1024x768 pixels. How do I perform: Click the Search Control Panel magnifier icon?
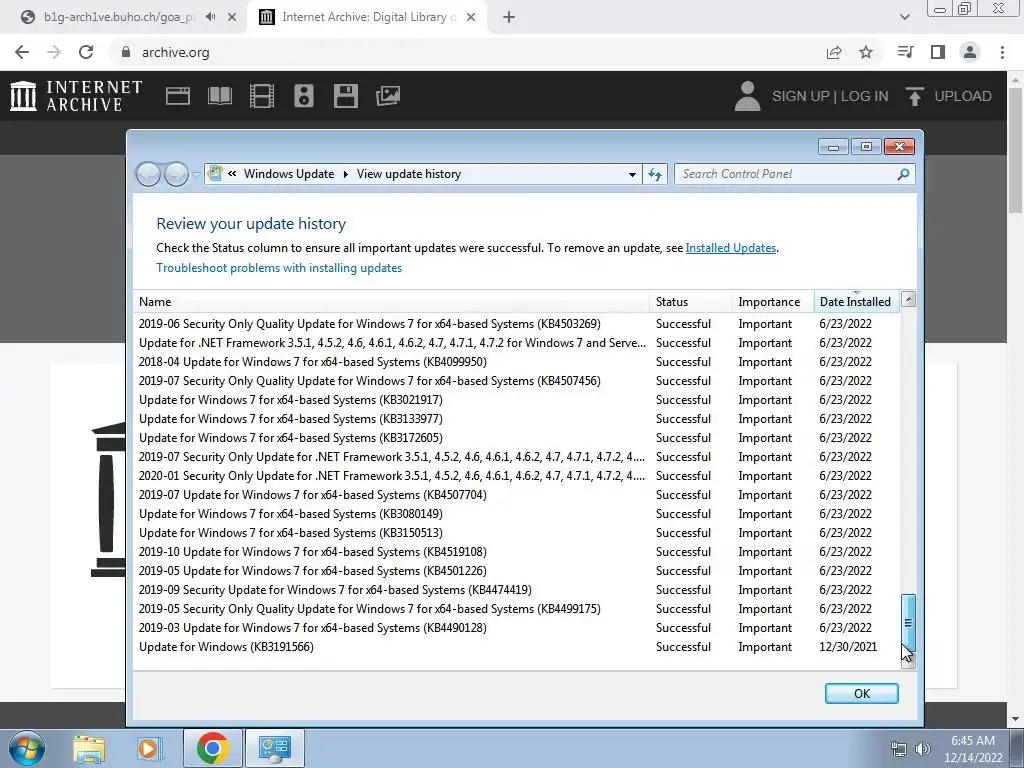click(x=903, y=174)
